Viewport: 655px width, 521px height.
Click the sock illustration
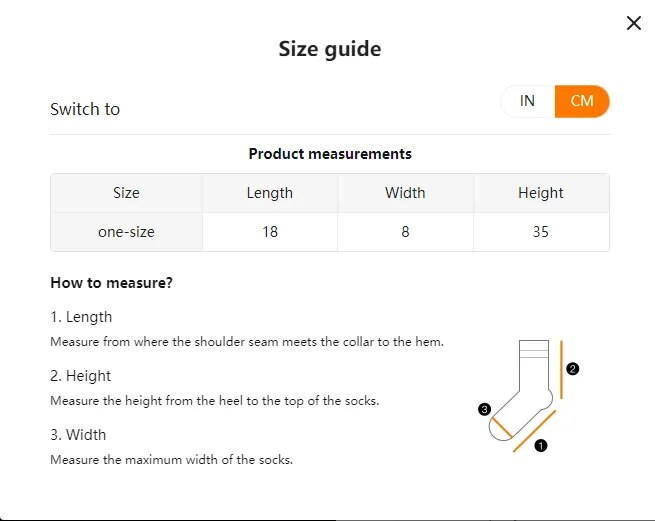pos(522,395)
